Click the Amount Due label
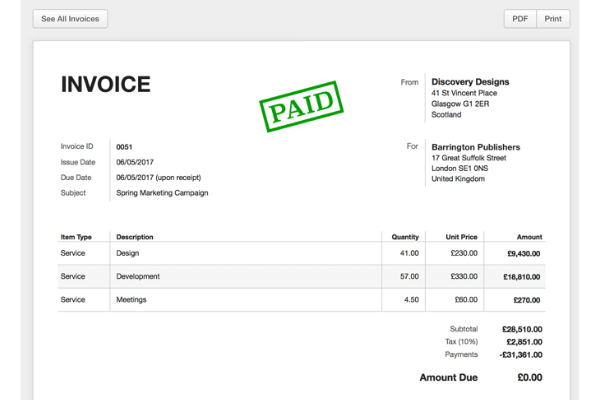The image size is (600, 400). 448,378
